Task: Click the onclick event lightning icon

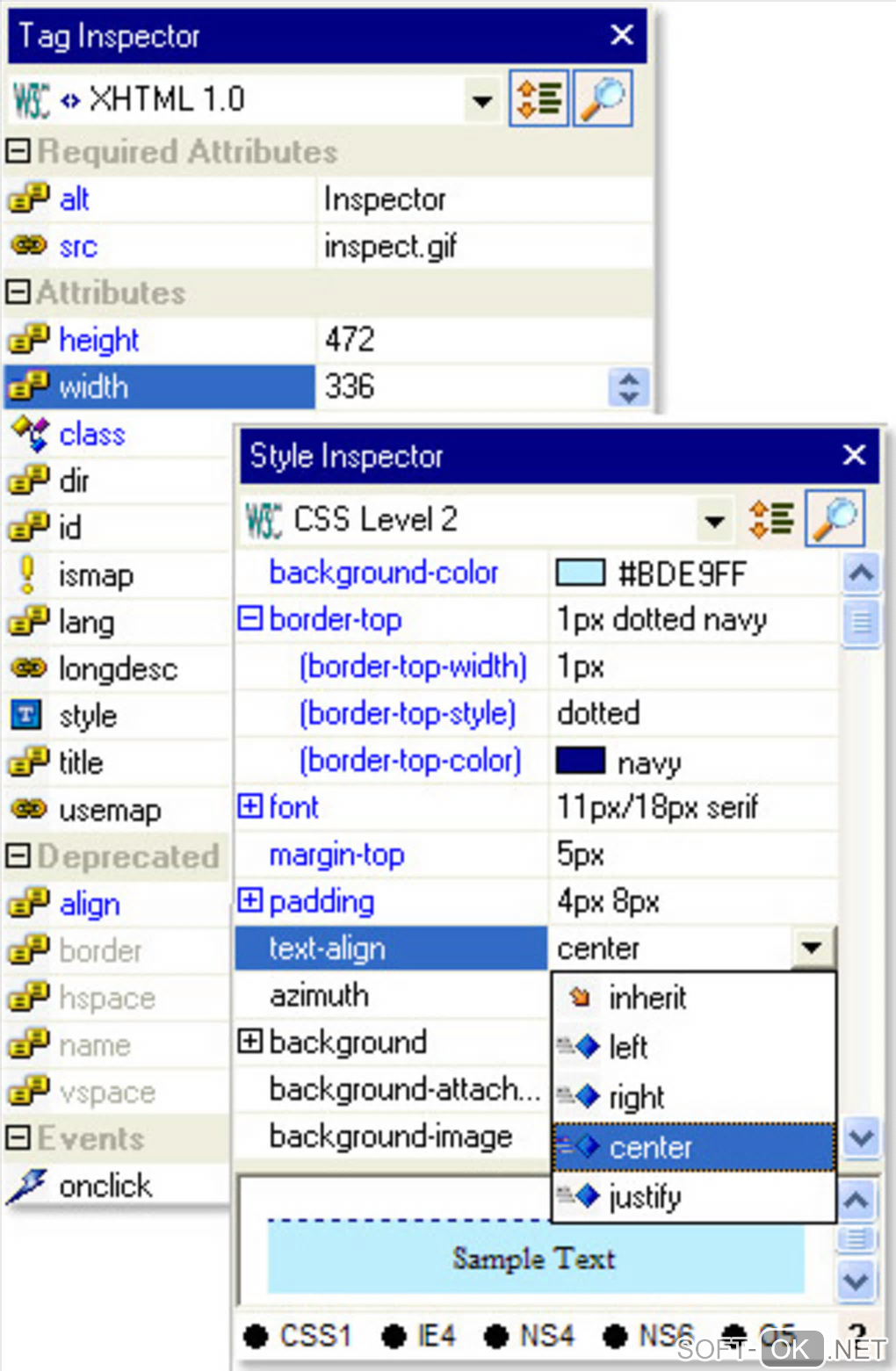Action: pos(27,1186)
